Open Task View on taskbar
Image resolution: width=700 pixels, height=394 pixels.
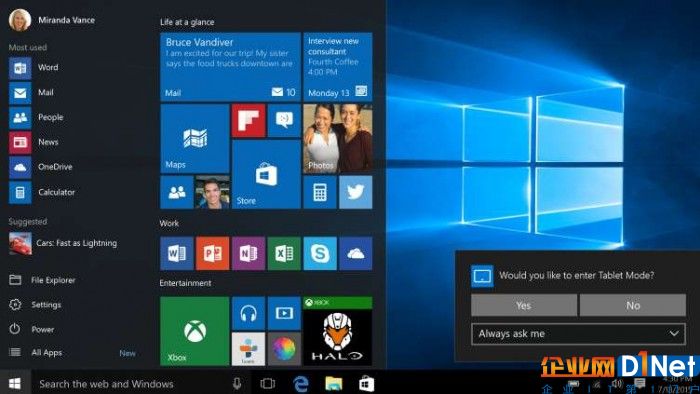click(x=267, y=383)
